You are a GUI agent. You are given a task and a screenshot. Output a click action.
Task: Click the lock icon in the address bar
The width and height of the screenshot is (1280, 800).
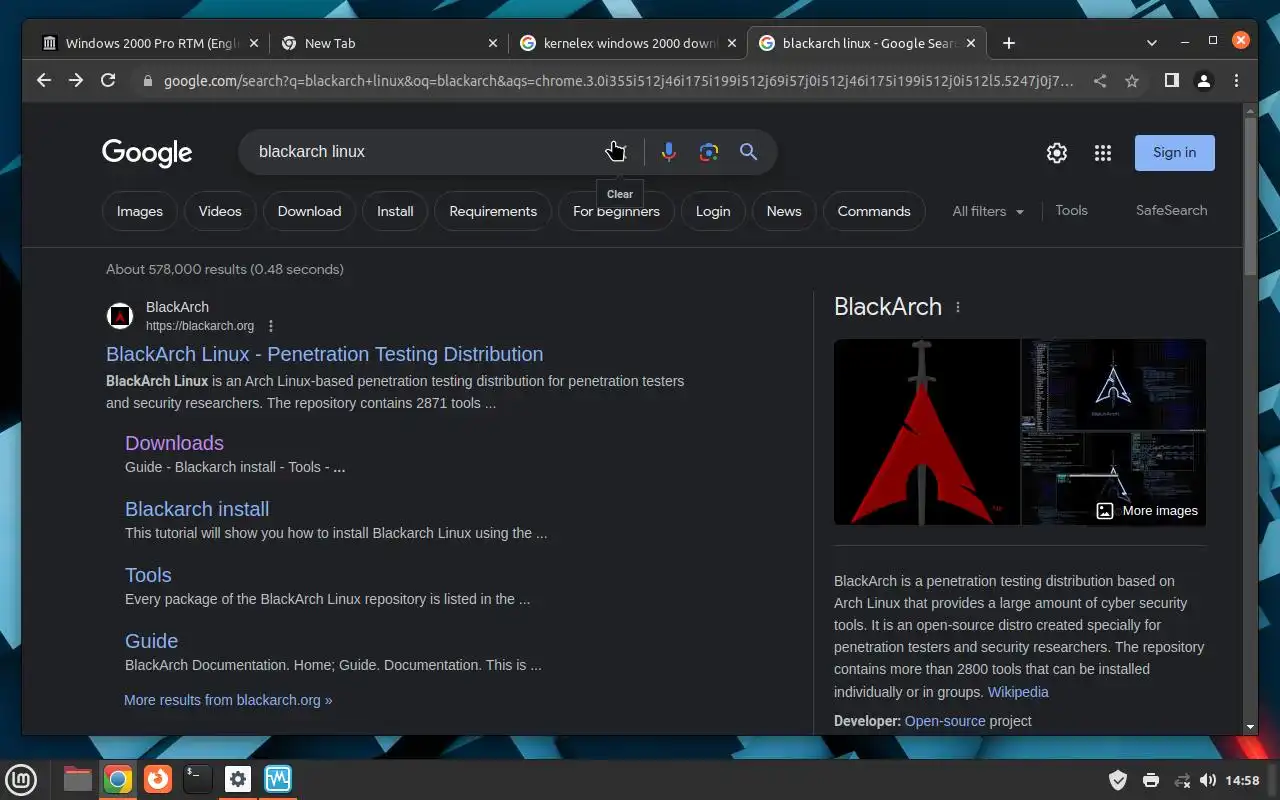(148, 81)
